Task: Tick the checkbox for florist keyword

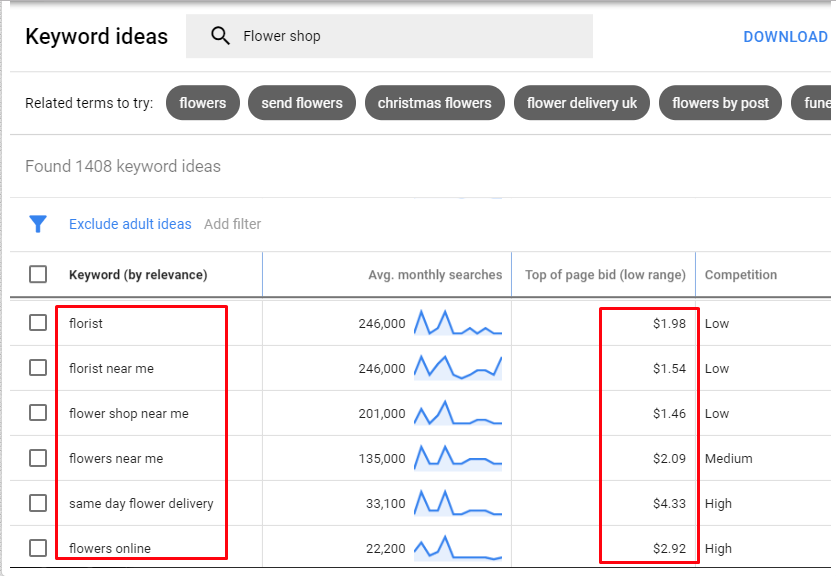Action: click(x=38, y=323)
